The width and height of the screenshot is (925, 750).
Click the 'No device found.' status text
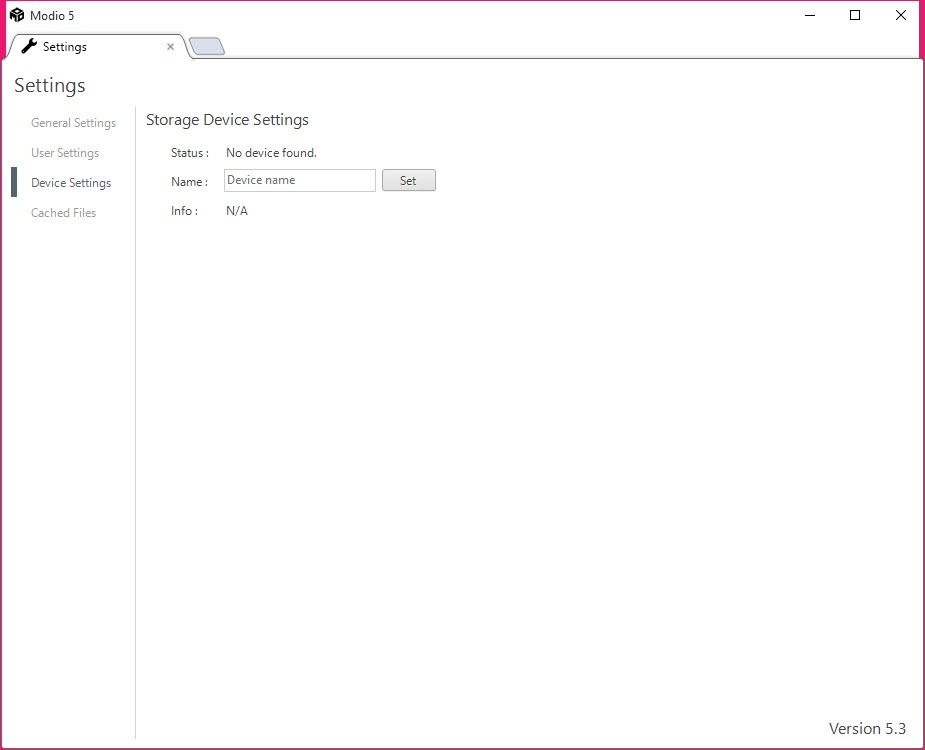[271, 153]
